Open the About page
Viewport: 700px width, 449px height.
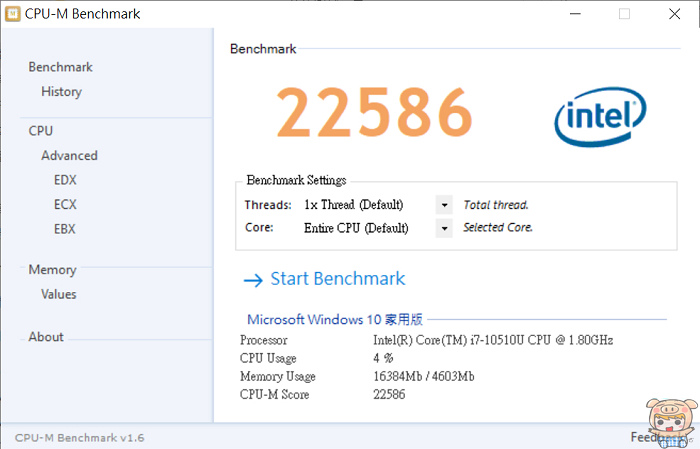pos(46,337)
